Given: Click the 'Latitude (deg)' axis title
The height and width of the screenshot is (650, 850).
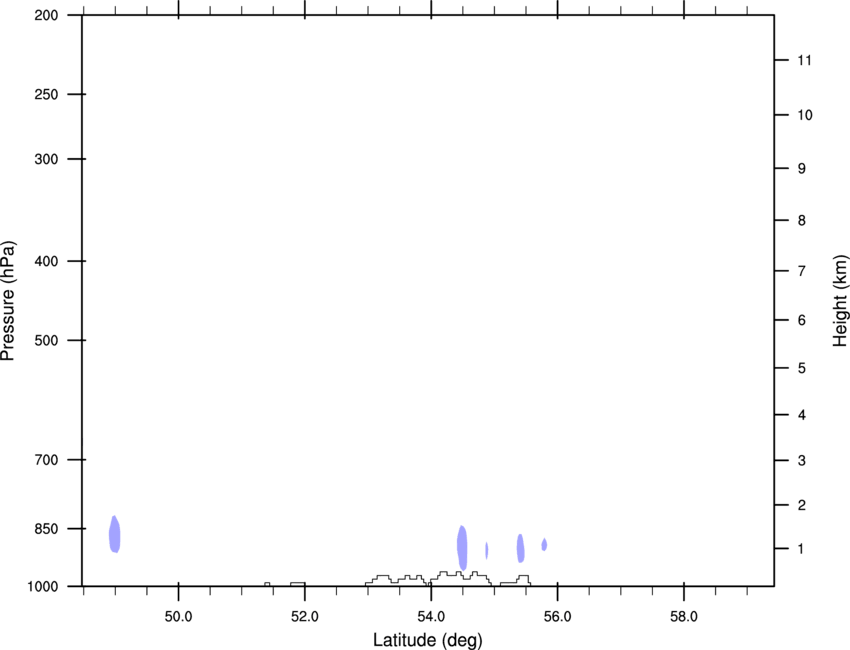Looking at the screenshot, I should tap(427, 640).
